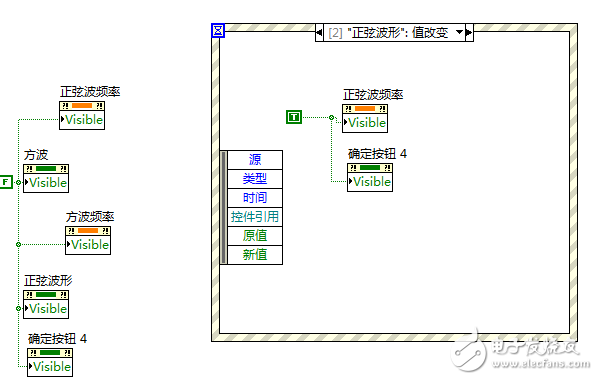Viewport: 598px width, 380px height.
Task: Go to the previous event case
Action: pos(319,32)
